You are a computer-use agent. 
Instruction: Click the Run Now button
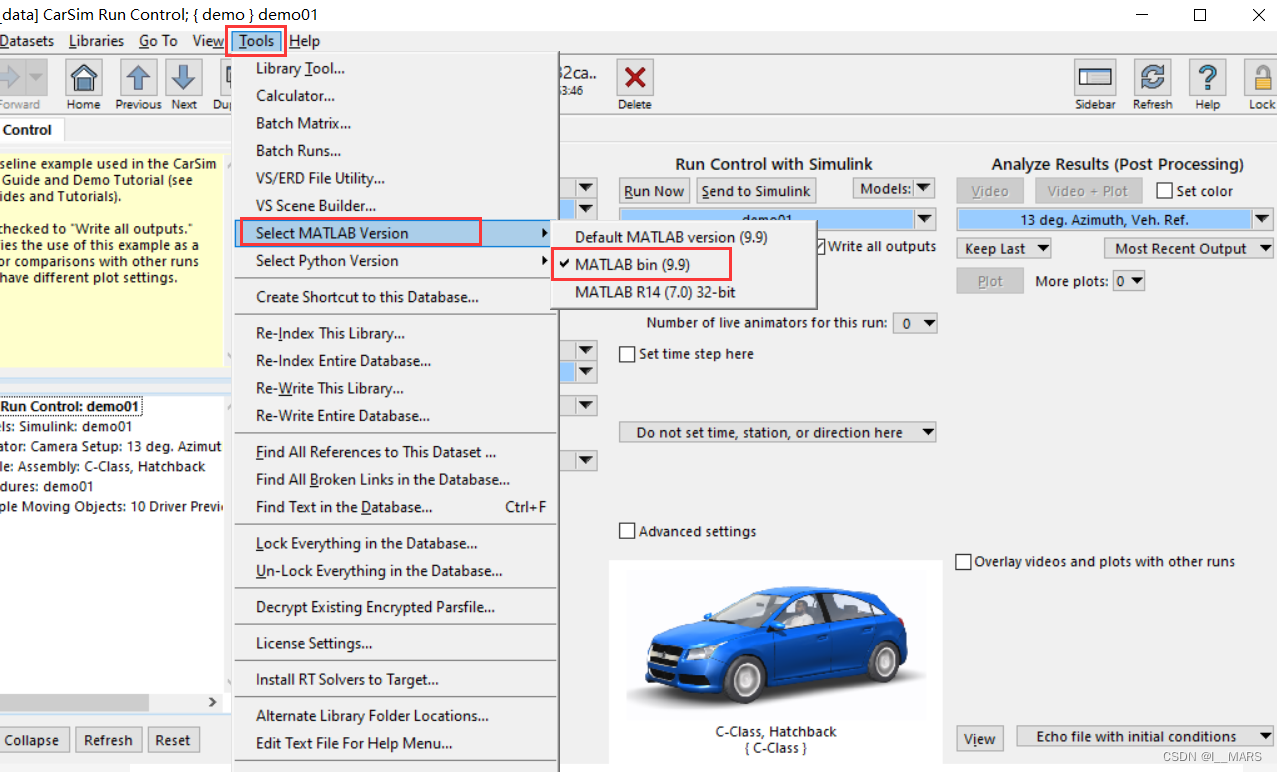[655, 191]
